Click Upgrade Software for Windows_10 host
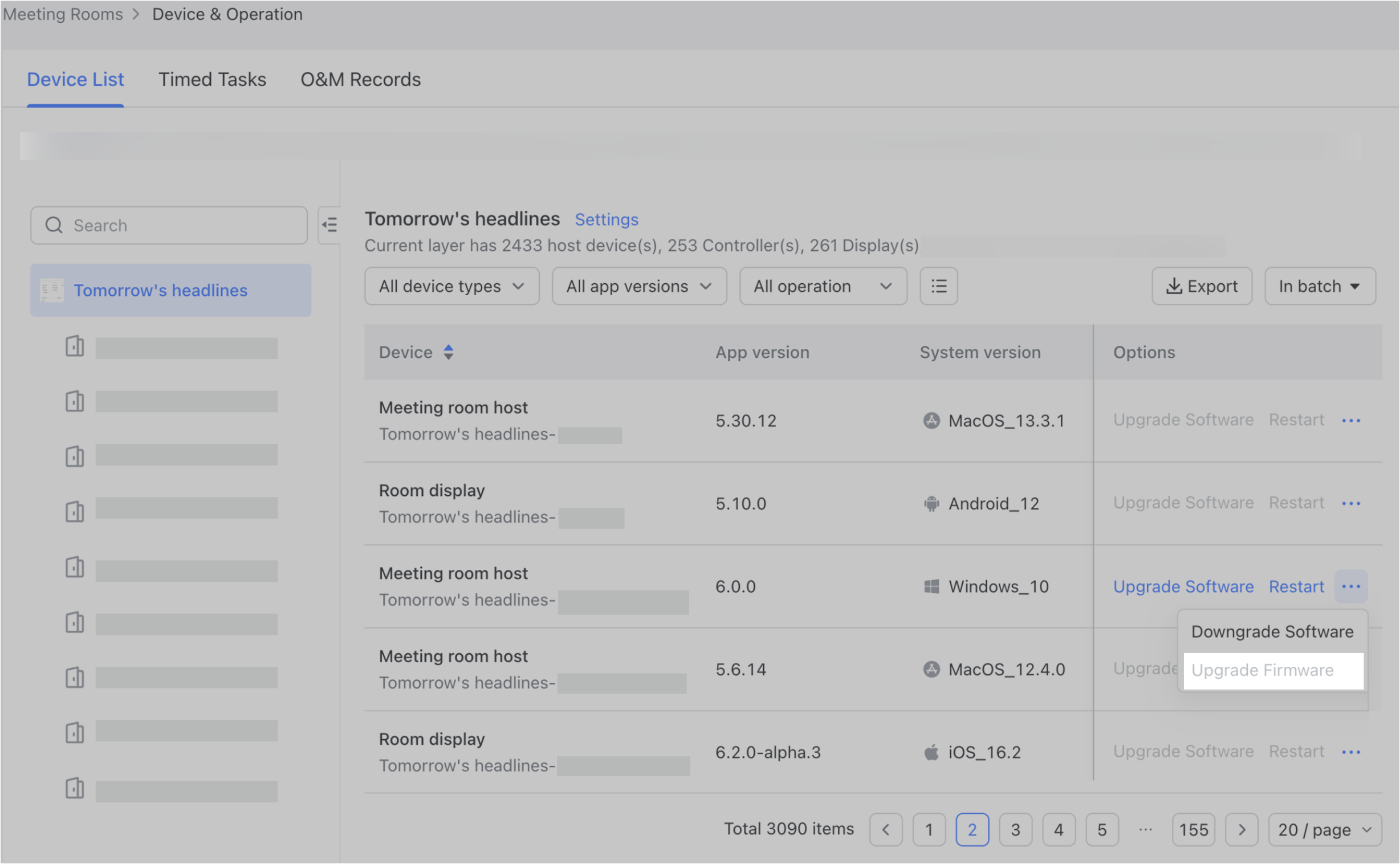The image size is (1400, 864). [x=1183, y=586]
